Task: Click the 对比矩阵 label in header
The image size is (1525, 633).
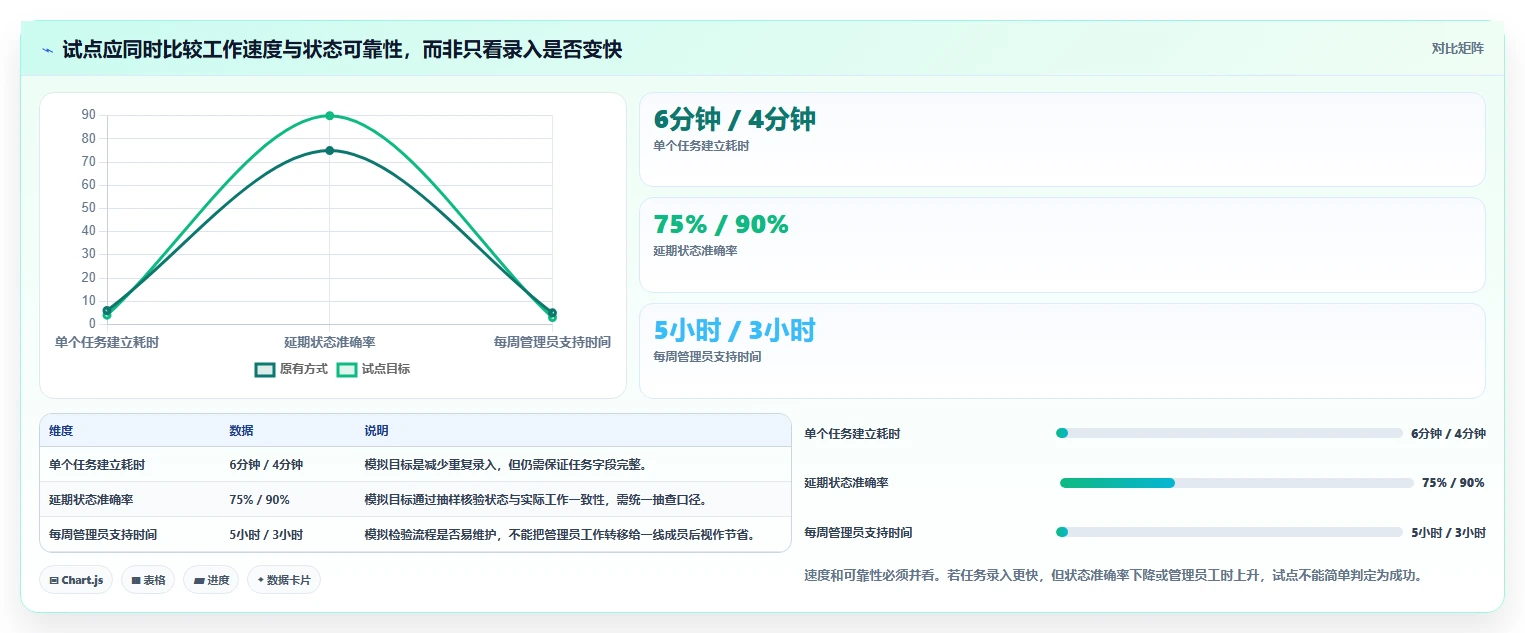Action: [x=1457, y=48]
